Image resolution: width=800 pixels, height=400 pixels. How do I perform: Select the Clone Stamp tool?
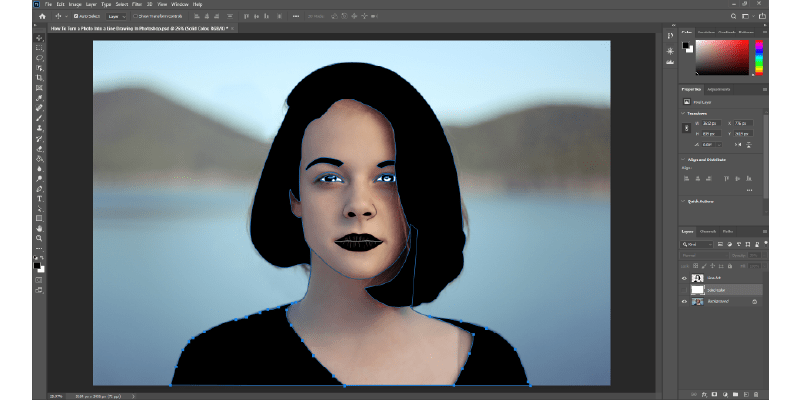point(39,128)
